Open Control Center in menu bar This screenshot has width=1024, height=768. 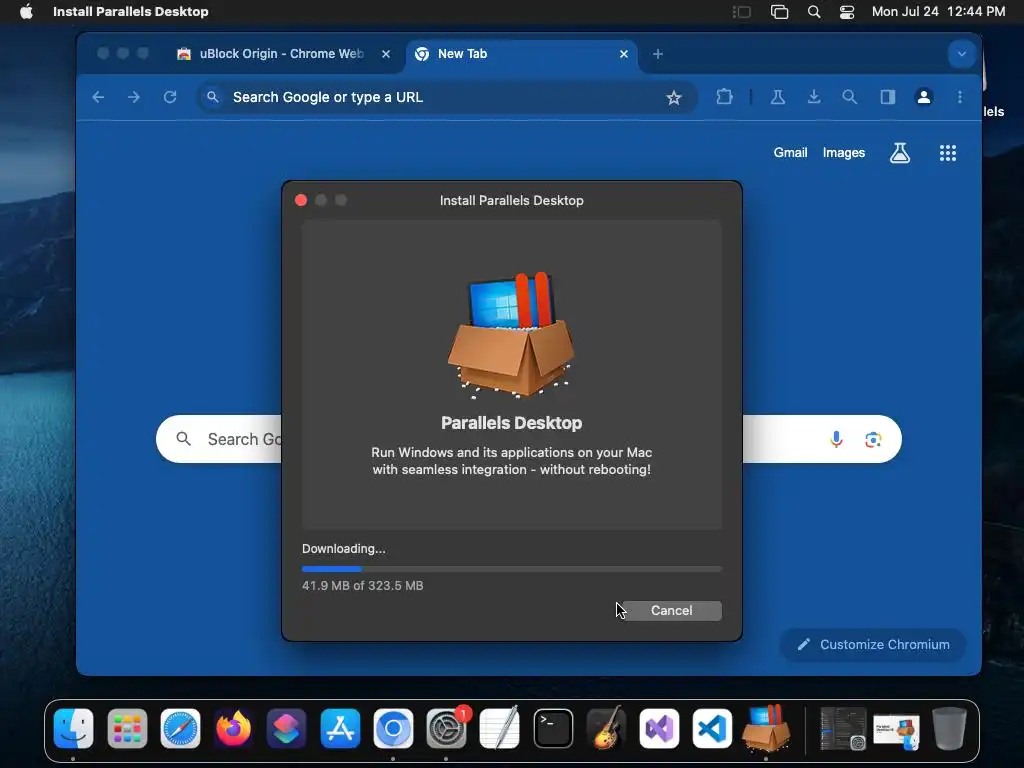coord(847,12)
